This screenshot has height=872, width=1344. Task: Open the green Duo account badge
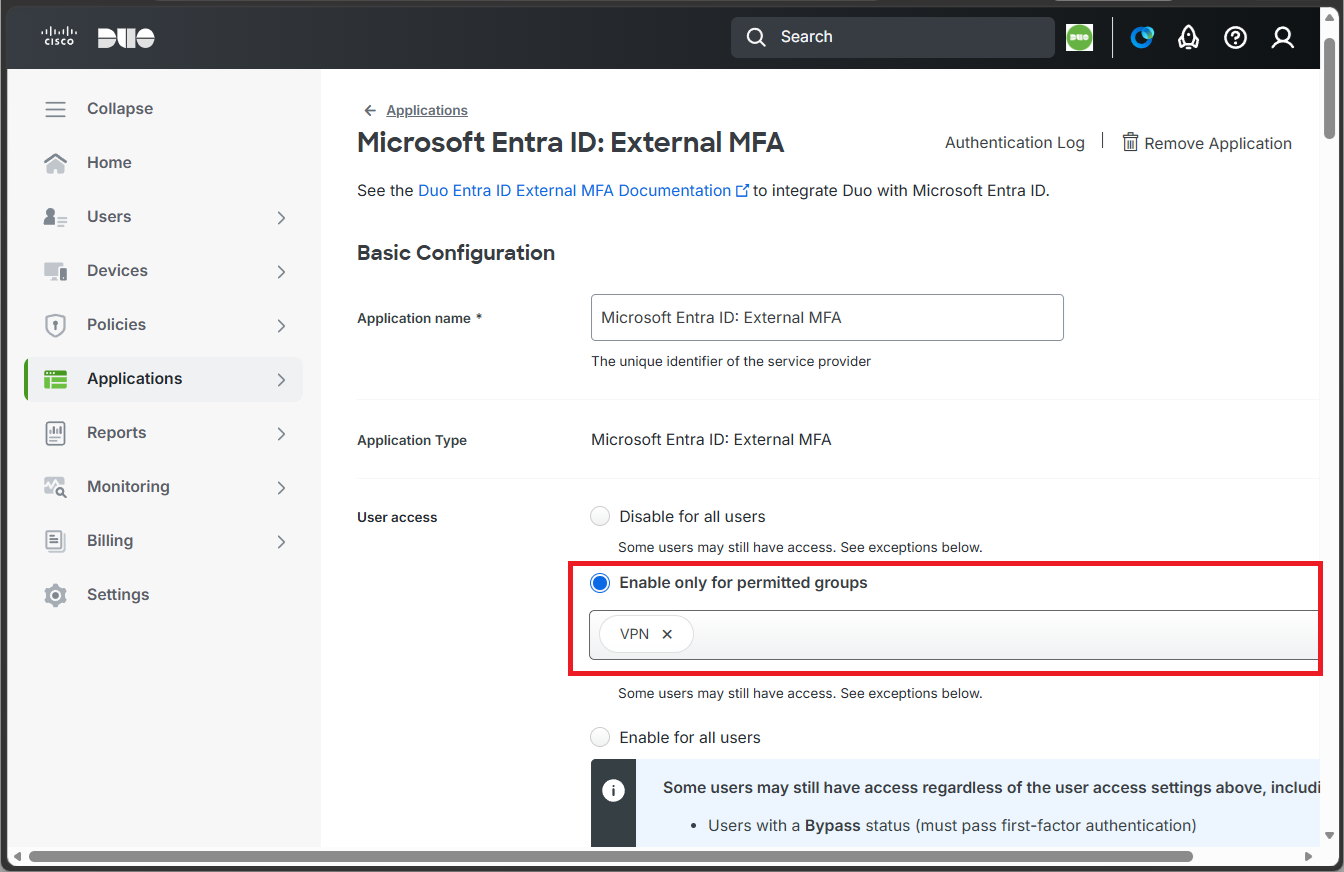[1079, 38]
